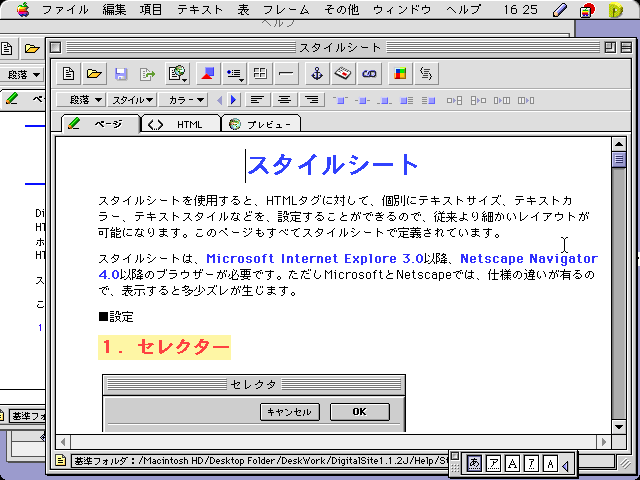640x480 pixels.
Task: Click the first table cell operation icon
Action: click(x=454, y=100)
